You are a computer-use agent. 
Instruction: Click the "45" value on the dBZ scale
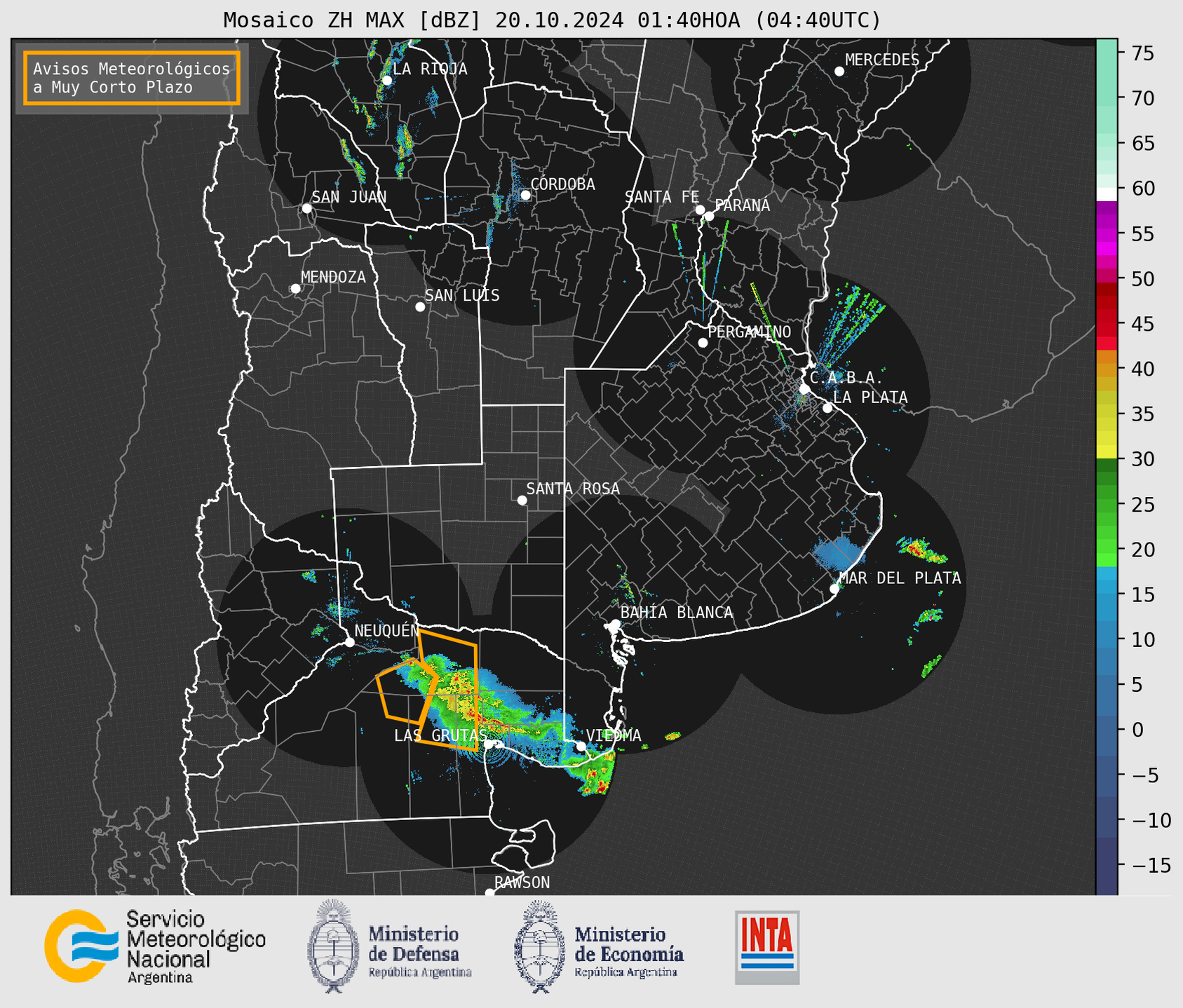pyautogui.click(x=1143, y=324)
